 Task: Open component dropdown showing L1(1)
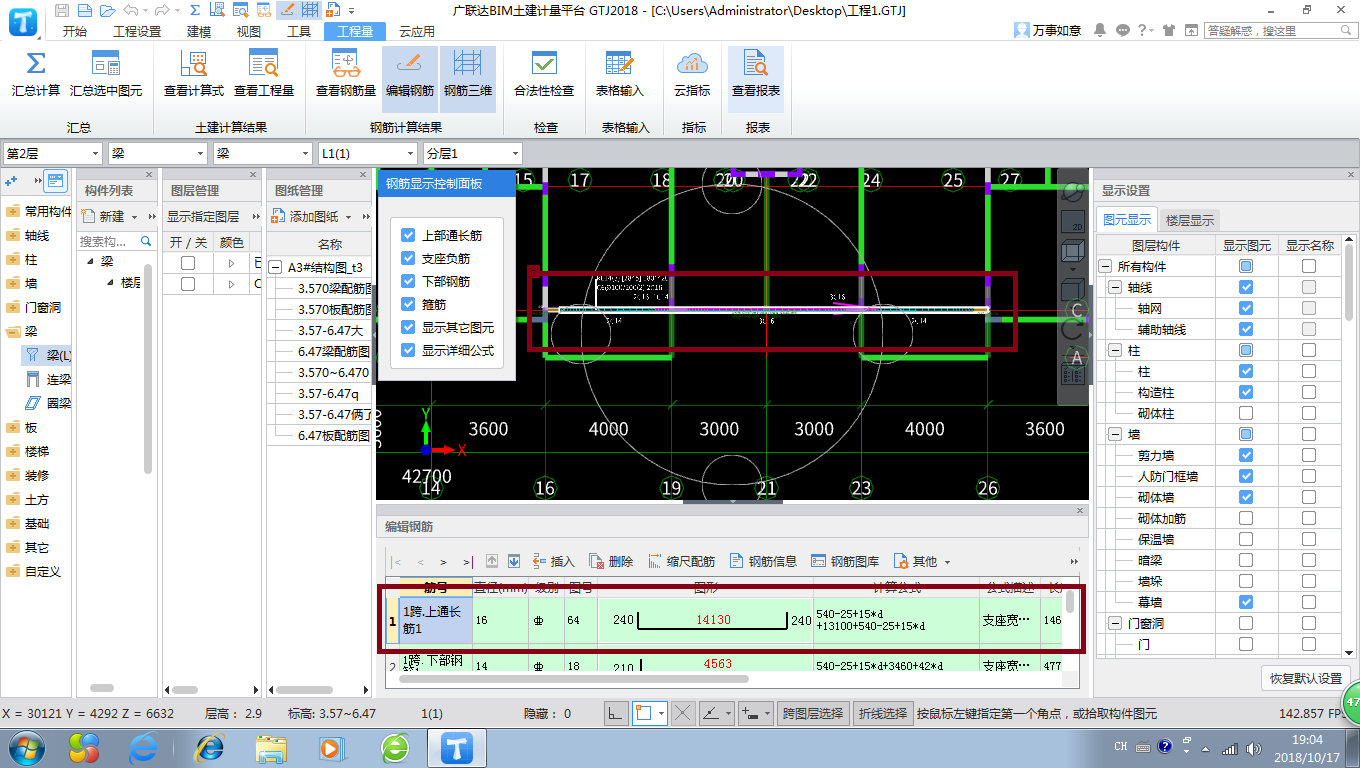(367, 153)
